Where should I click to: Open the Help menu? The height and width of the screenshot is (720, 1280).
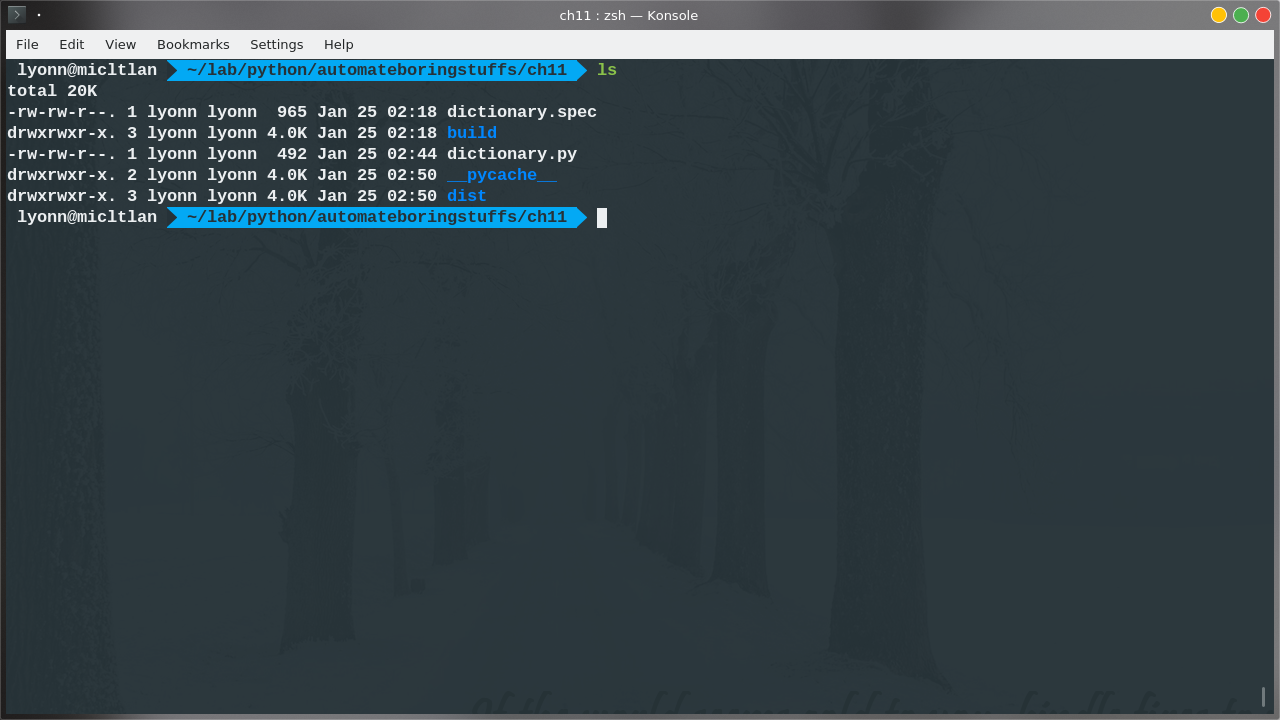click(338, 44)
